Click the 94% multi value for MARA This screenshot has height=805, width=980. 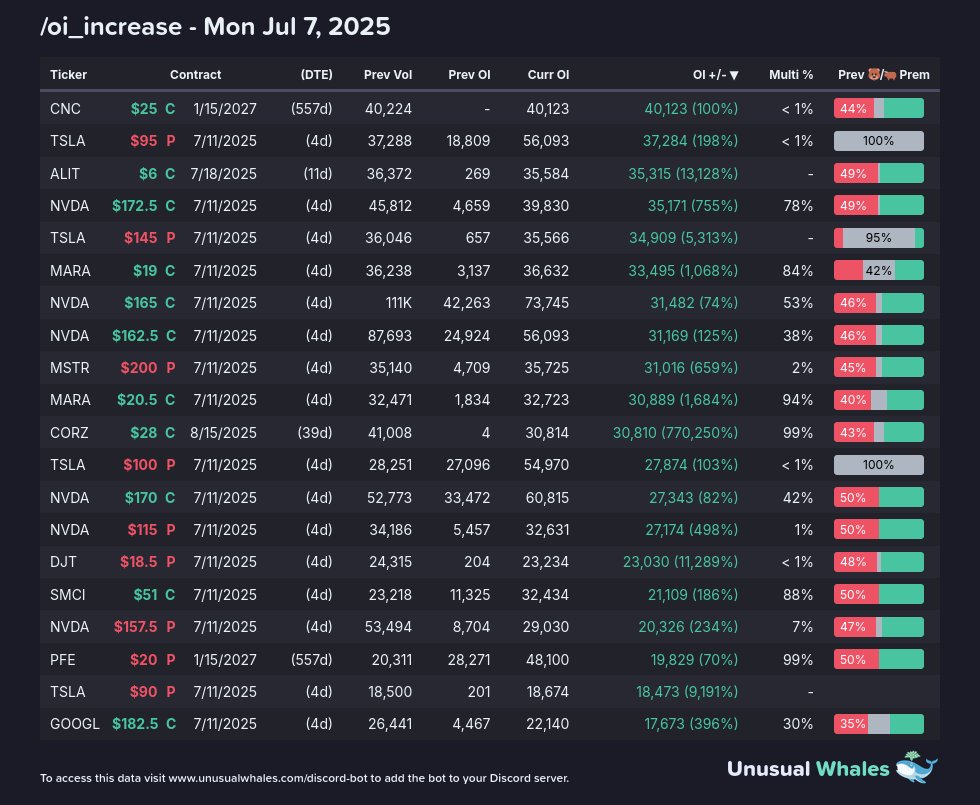[798, 399]
